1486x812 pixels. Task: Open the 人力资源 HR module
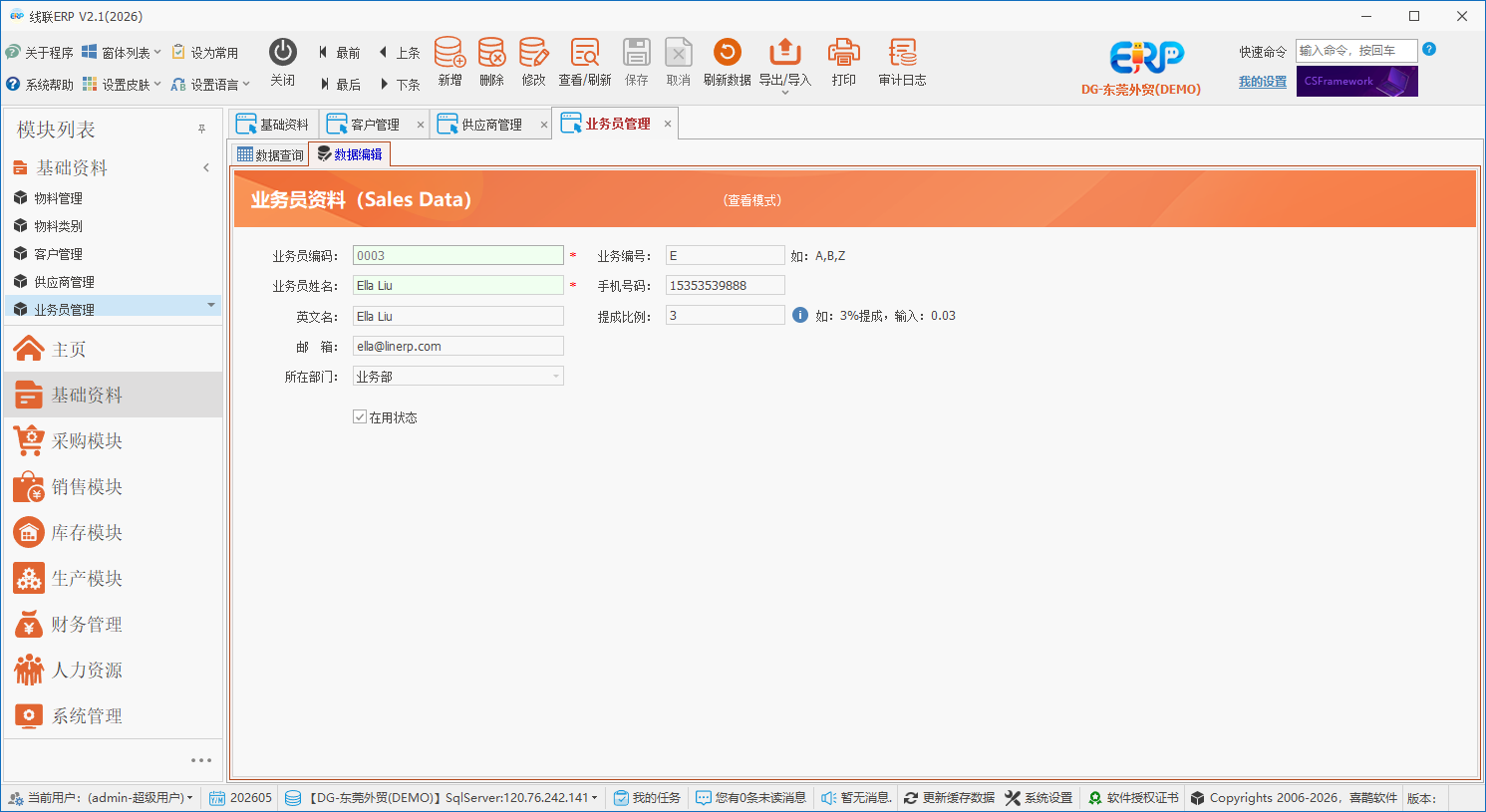(x=113, y=670)
